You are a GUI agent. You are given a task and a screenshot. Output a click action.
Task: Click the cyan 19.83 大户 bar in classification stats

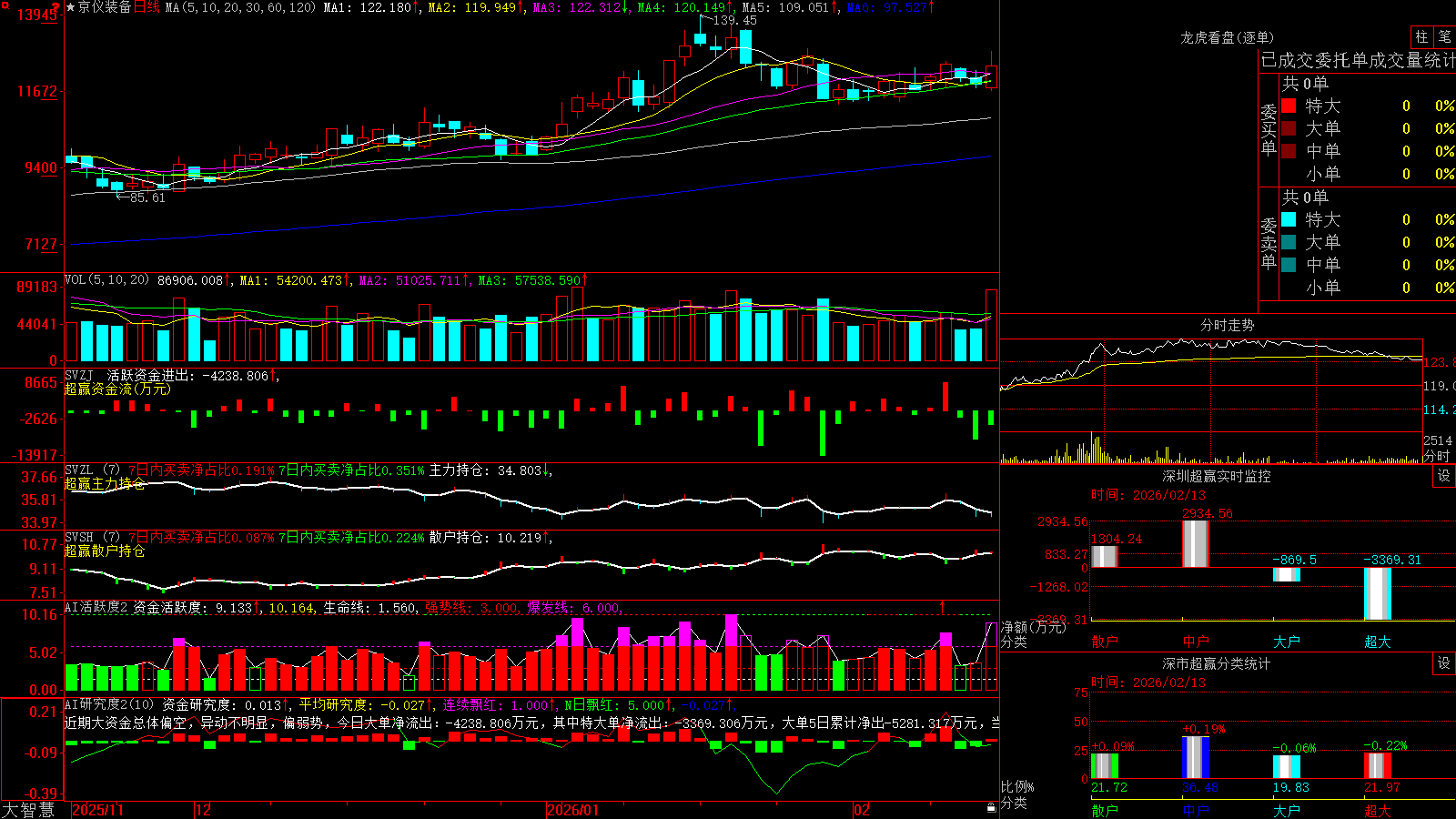pos(1287,767)
